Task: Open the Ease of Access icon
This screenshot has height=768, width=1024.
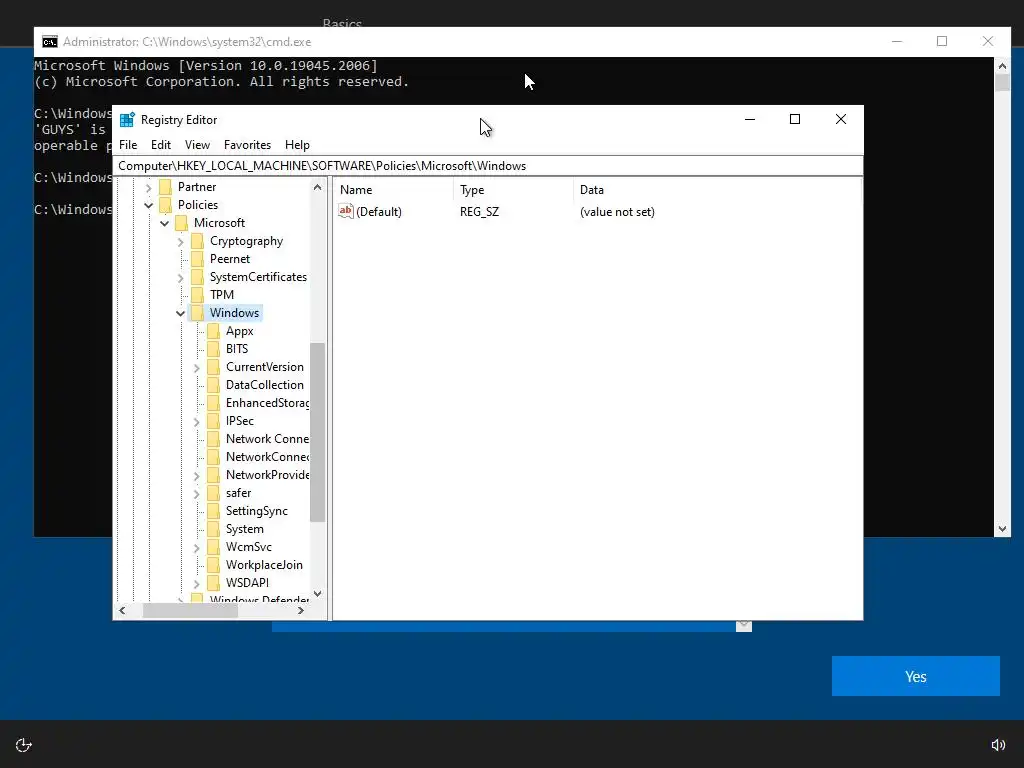Action: click(24, 745)
